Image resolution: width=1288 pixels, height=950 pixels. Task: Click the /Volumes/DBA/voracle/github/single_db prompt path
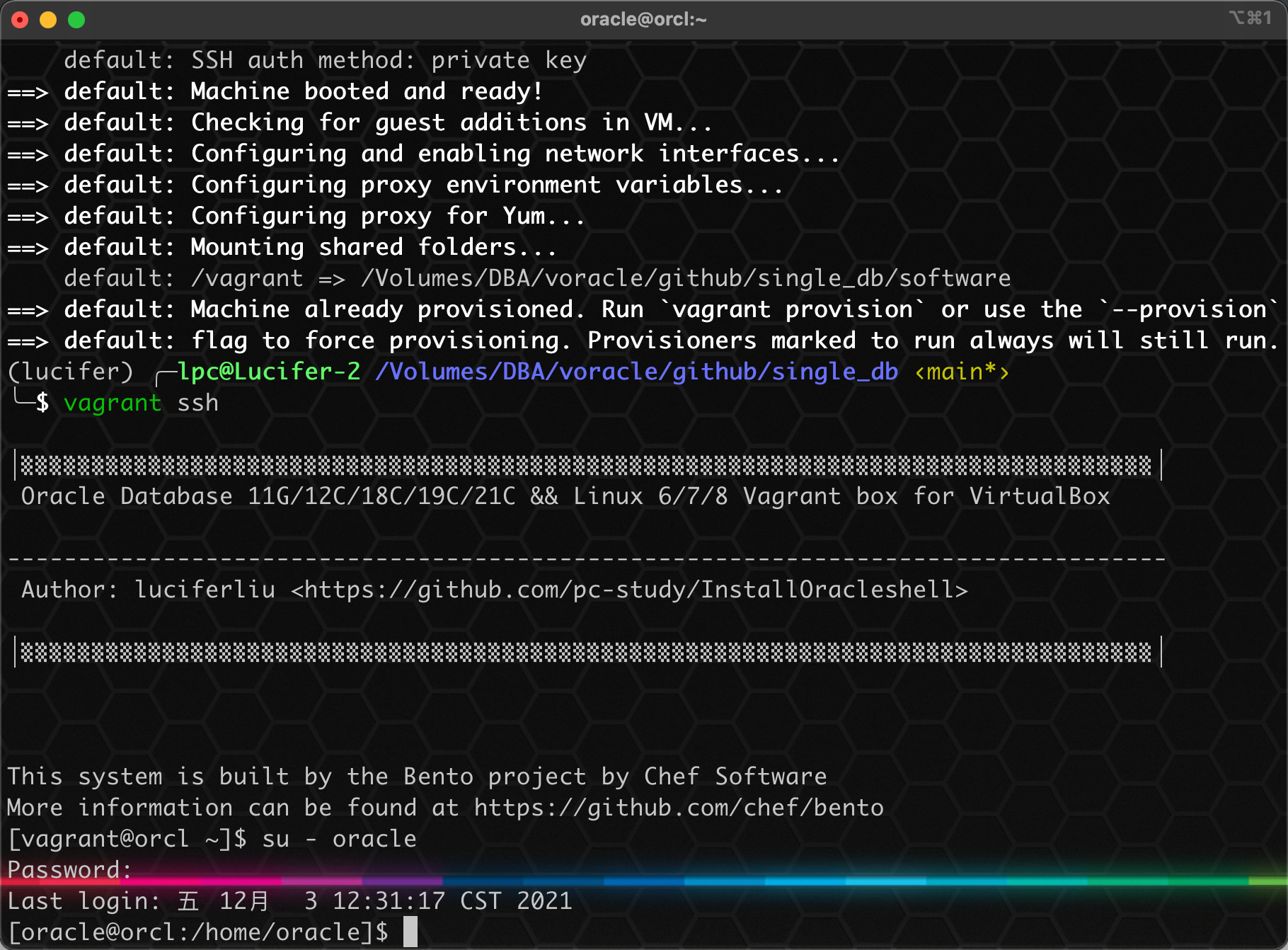637,372
